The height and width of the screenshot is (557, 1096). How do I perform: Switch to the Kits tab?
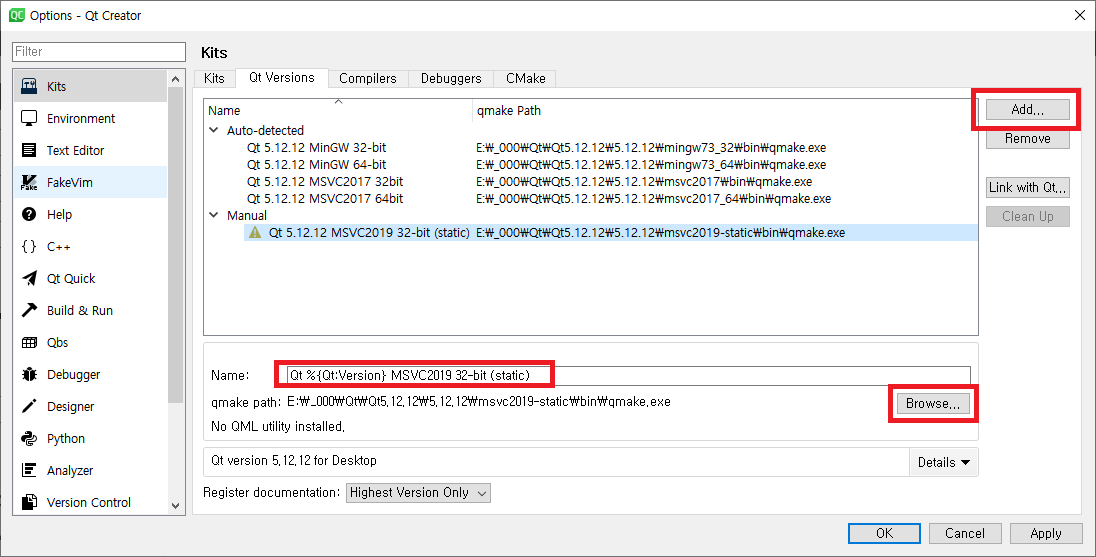click(214, 78)
